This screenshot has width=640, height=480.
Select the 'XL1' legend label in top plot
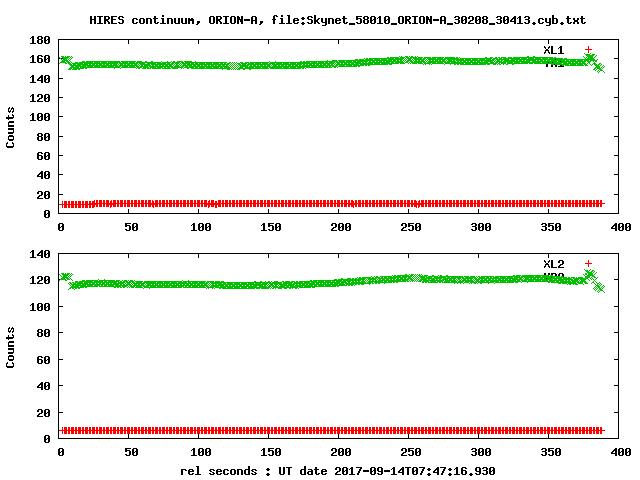coord(553,50)
